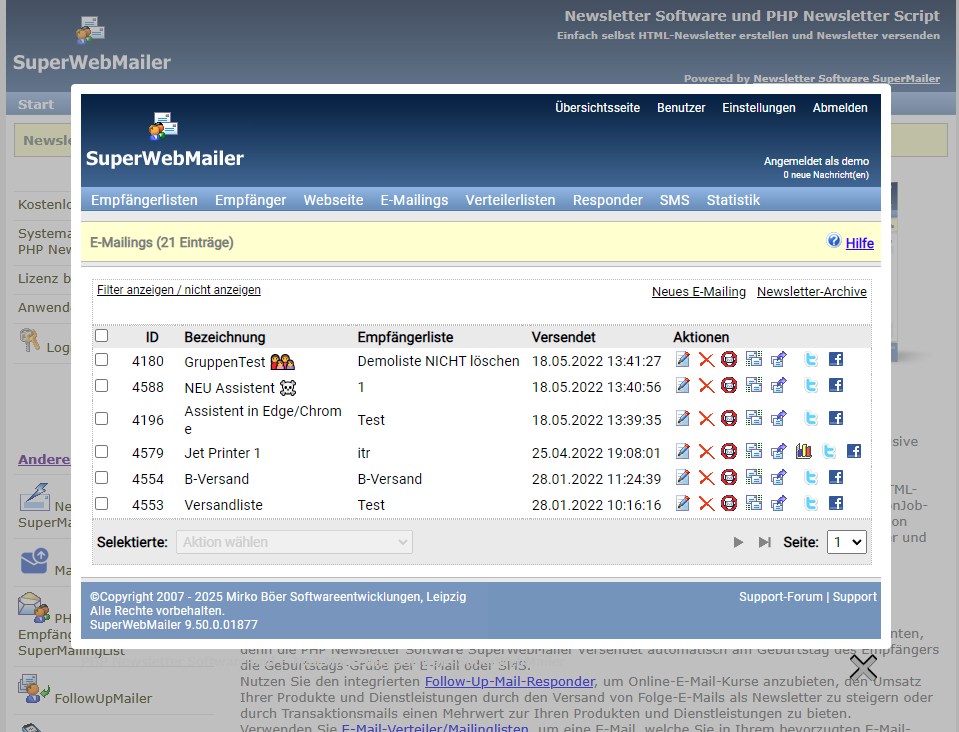Open Twitter icon for GruppenTest mailing

coord(811,360)
